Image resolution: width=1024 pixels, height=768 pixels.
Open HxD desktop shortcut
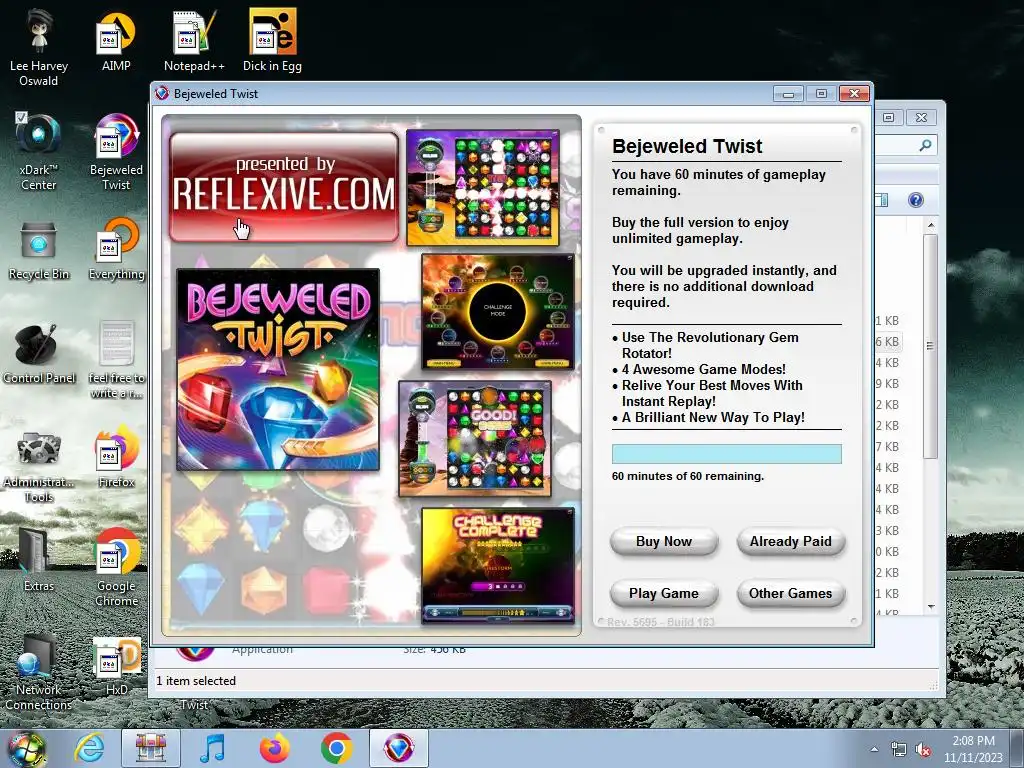coord(116,666)
